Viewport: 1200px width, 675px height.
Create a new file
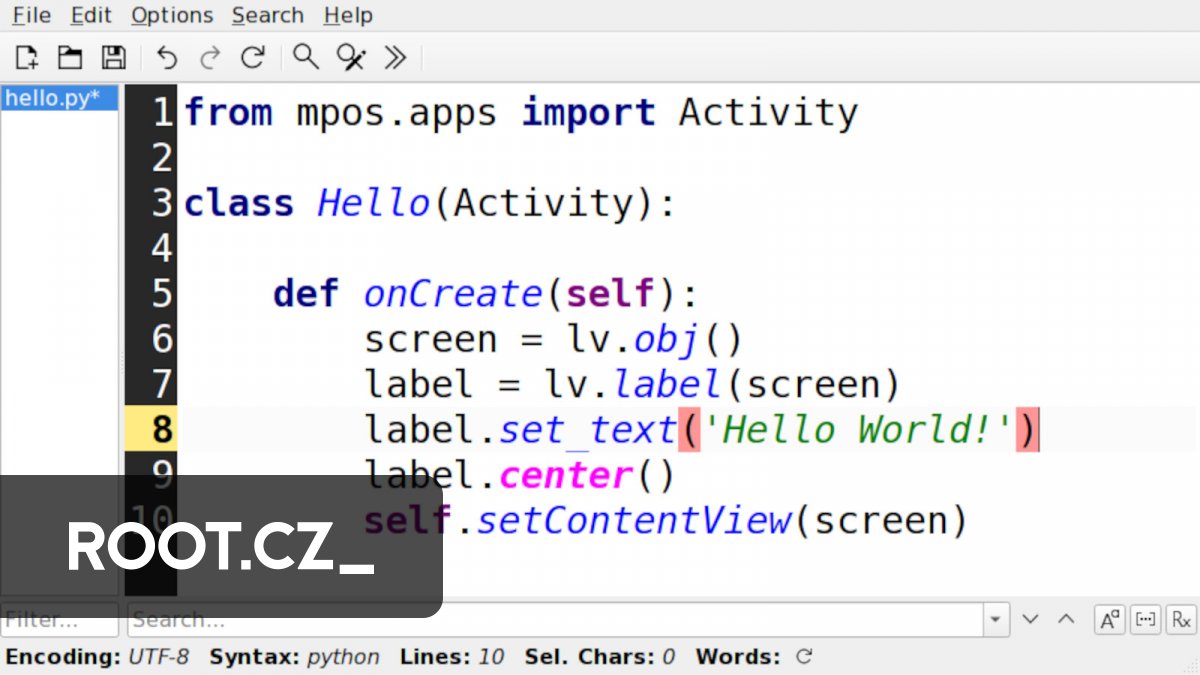pos(25,57)
